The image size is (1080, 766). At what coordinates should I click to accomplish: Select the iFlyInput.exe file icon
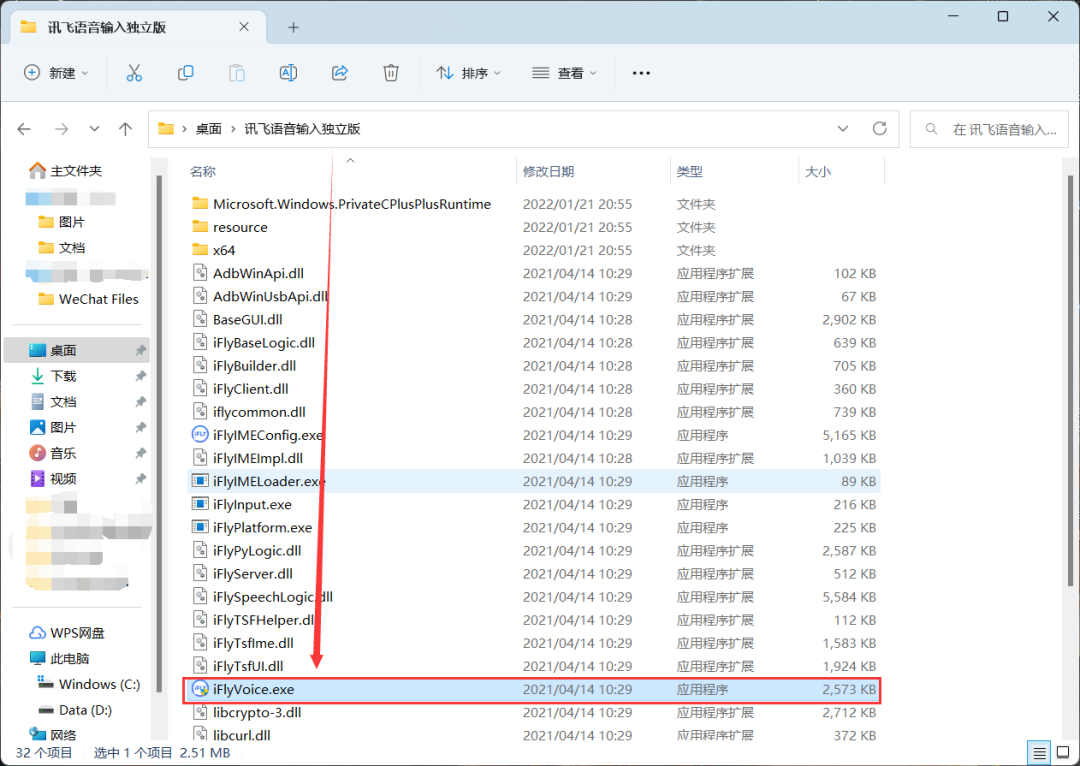200,504
